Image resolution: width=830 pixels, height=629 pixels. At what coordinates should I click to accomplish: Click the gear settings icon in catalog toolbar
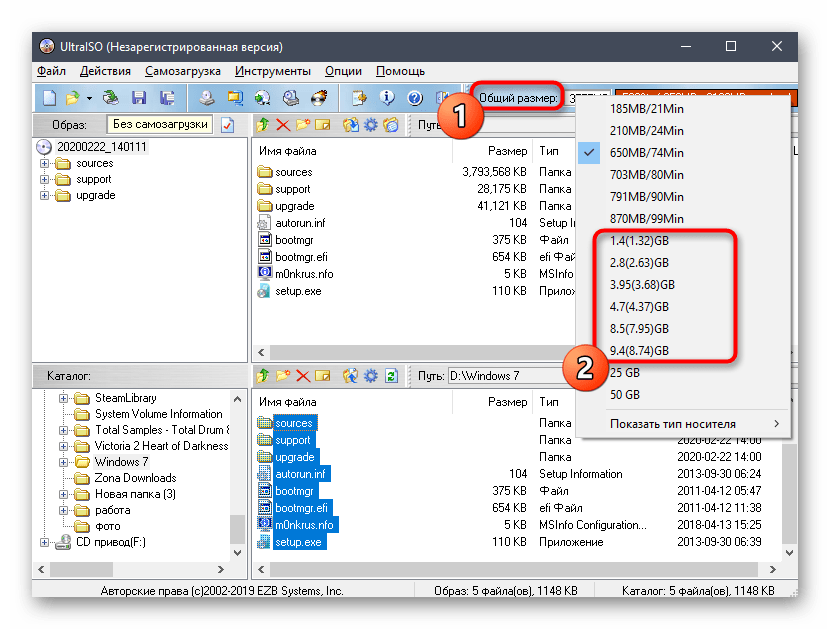[370, 376]
